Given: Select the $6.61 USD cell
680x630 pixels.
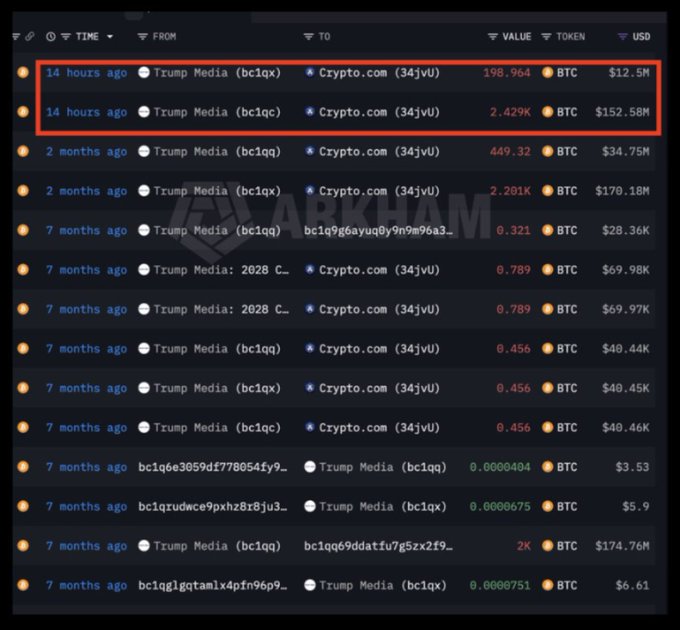Looking at the screenshot, I should tap(632, 586).
